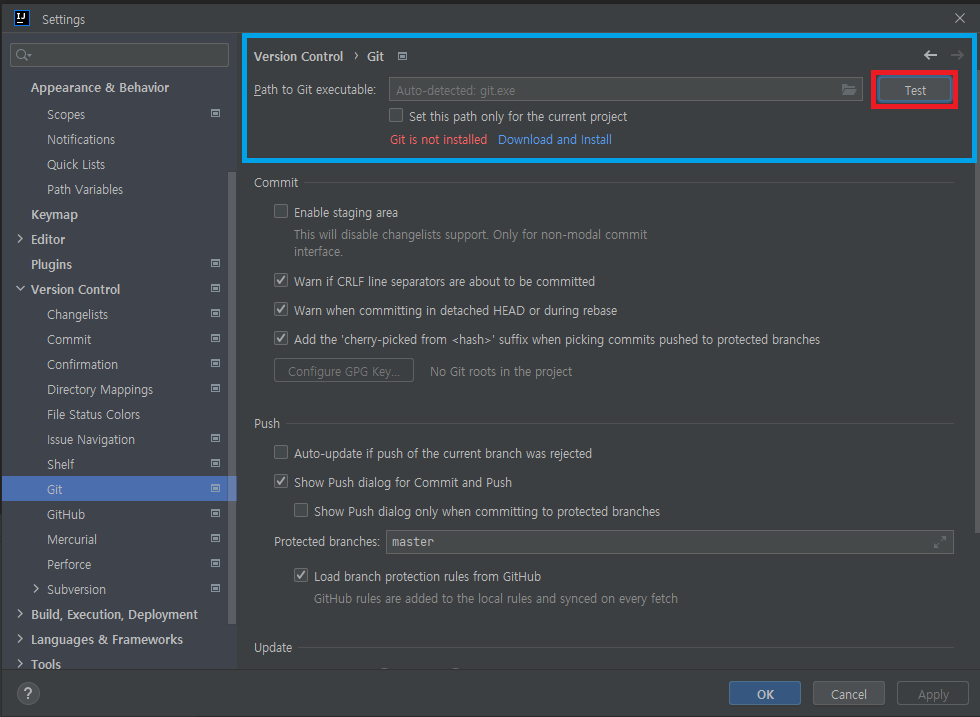This screenshot has width=980, height=717.
Task: Expand Languages & Frameworks section
Action: coord(20,639)
